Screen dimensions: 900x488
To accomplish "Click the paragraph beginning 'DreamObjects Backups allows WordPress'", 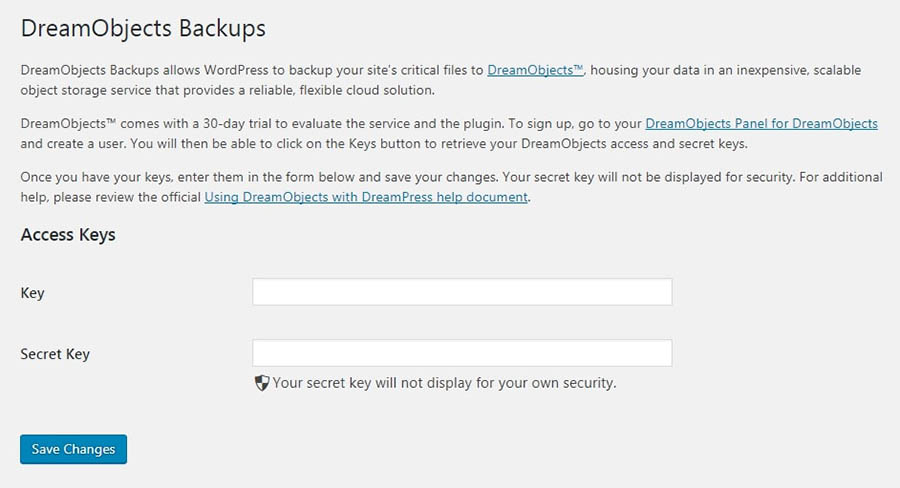I will (x=250, y=70).
